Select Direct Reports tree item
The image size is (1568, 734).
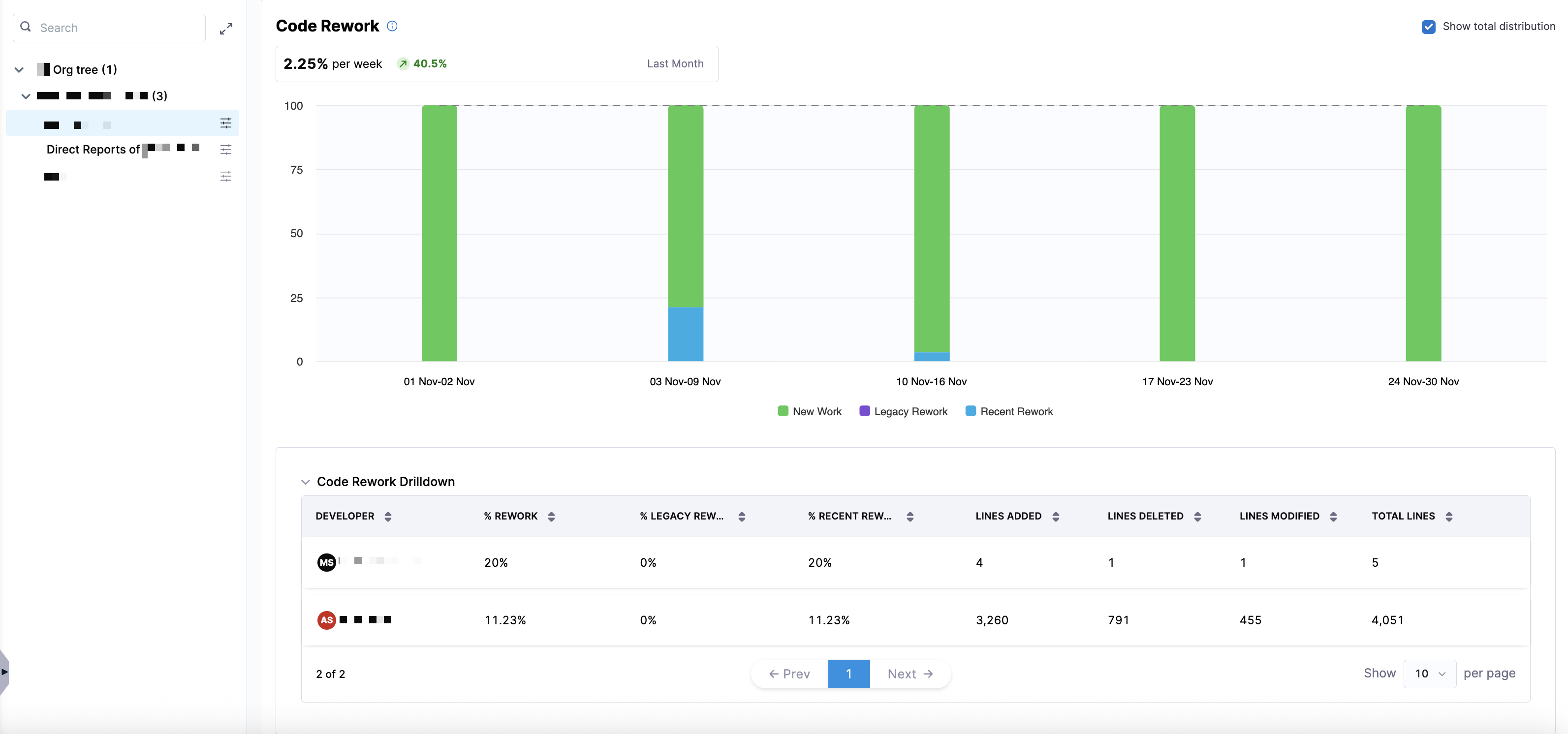93,150
